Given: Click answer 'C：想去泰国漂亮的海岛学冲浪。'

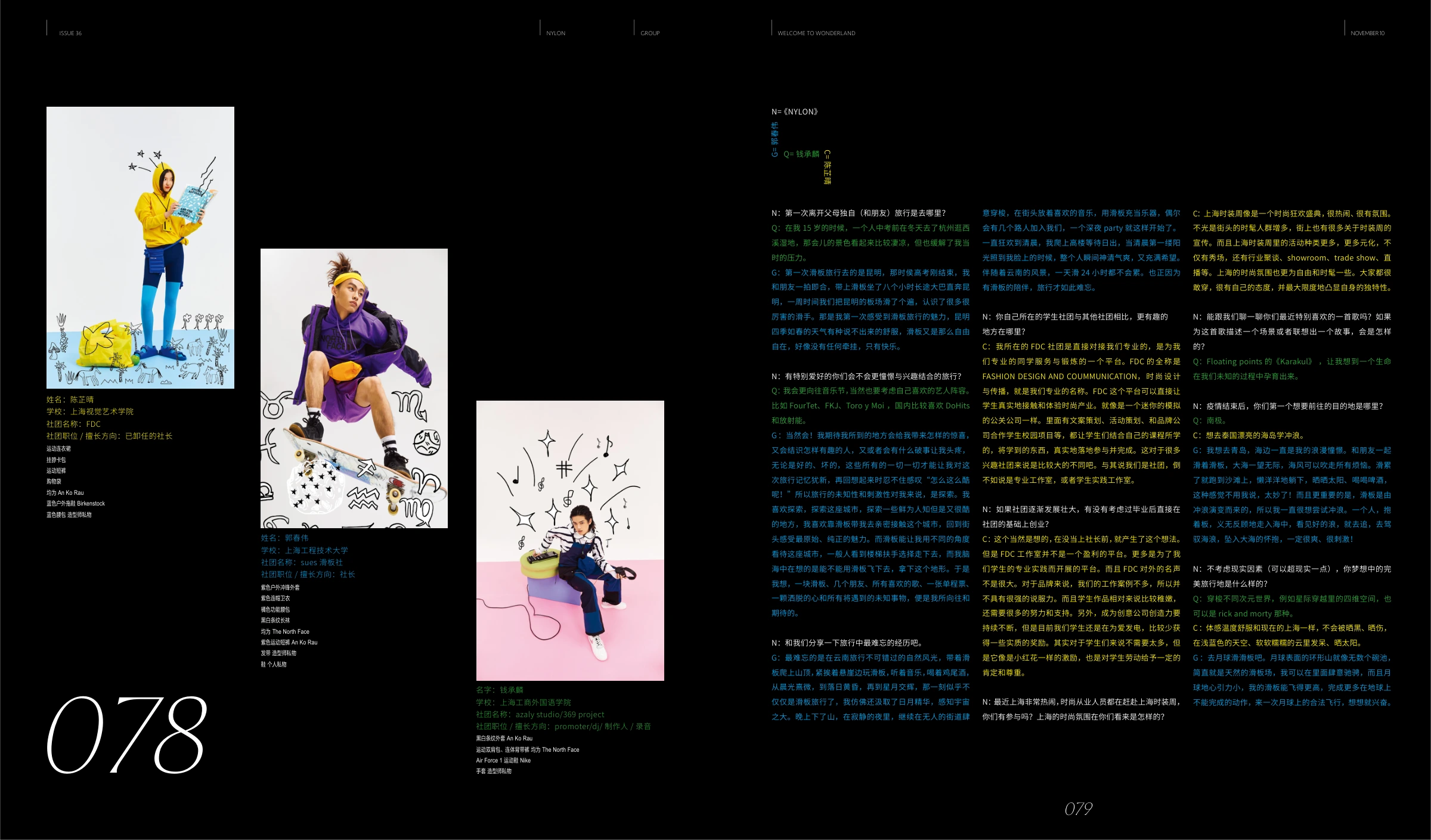Looking at the screenshot, I should [x=1249, y=435].
